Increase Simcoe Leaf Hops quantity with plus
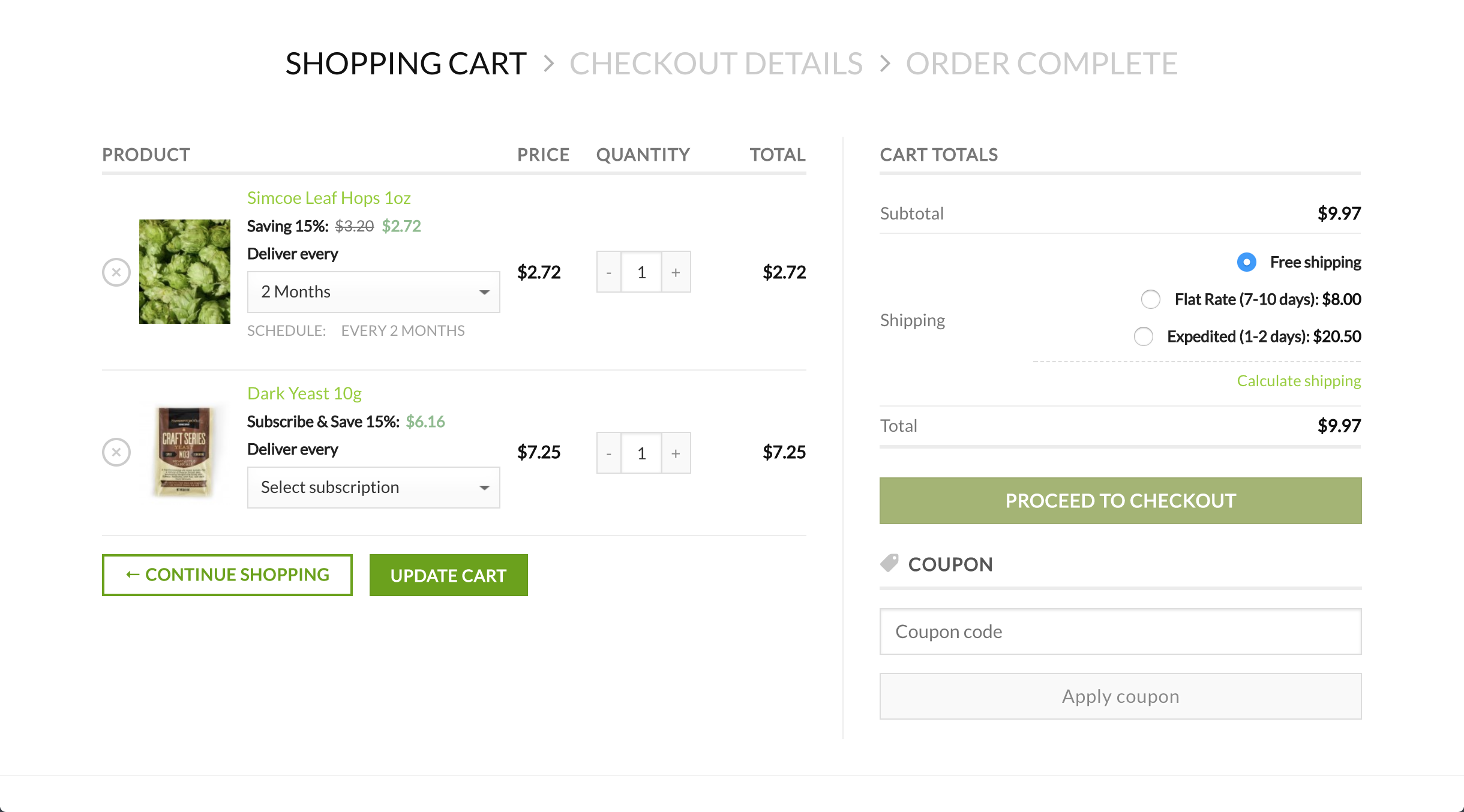Image resolution: width=1464 pixels, height=812 pixels. pyautogui.click(x=676, y=272)
